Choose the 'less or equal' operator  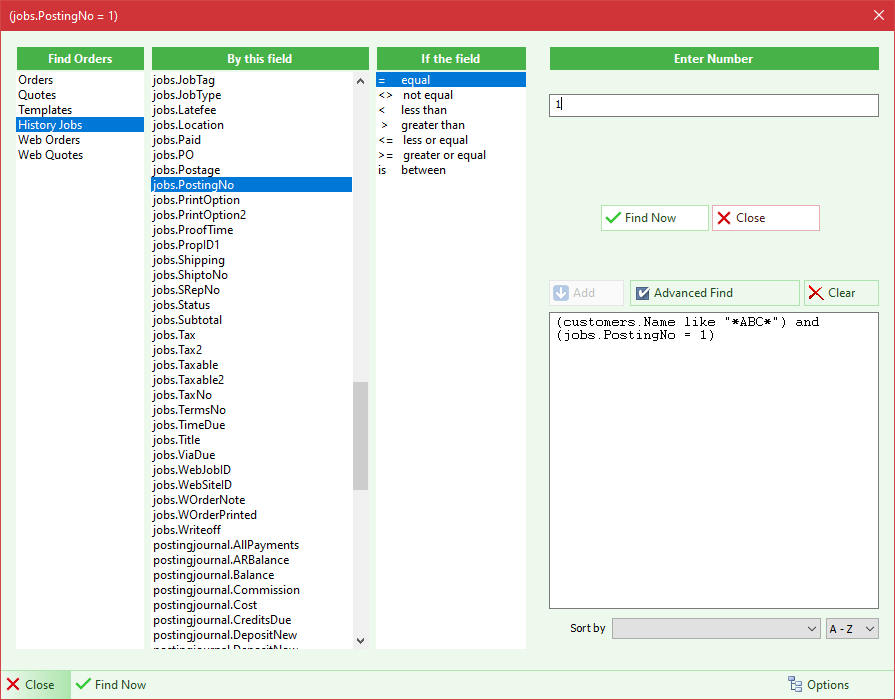[x=451, y=140]
